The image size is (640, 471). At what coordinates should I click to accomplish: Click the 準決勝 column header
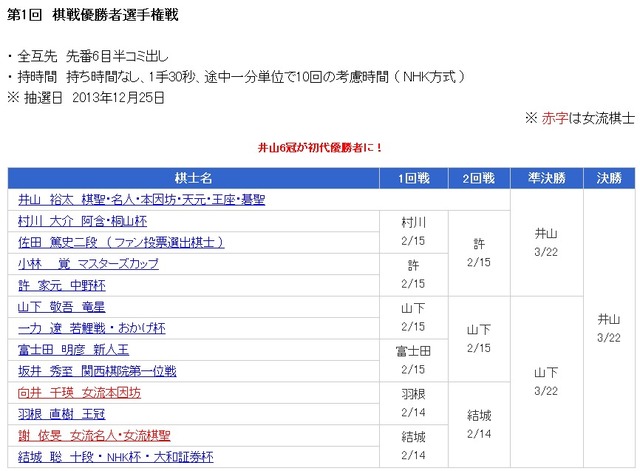tap(547, 178)
